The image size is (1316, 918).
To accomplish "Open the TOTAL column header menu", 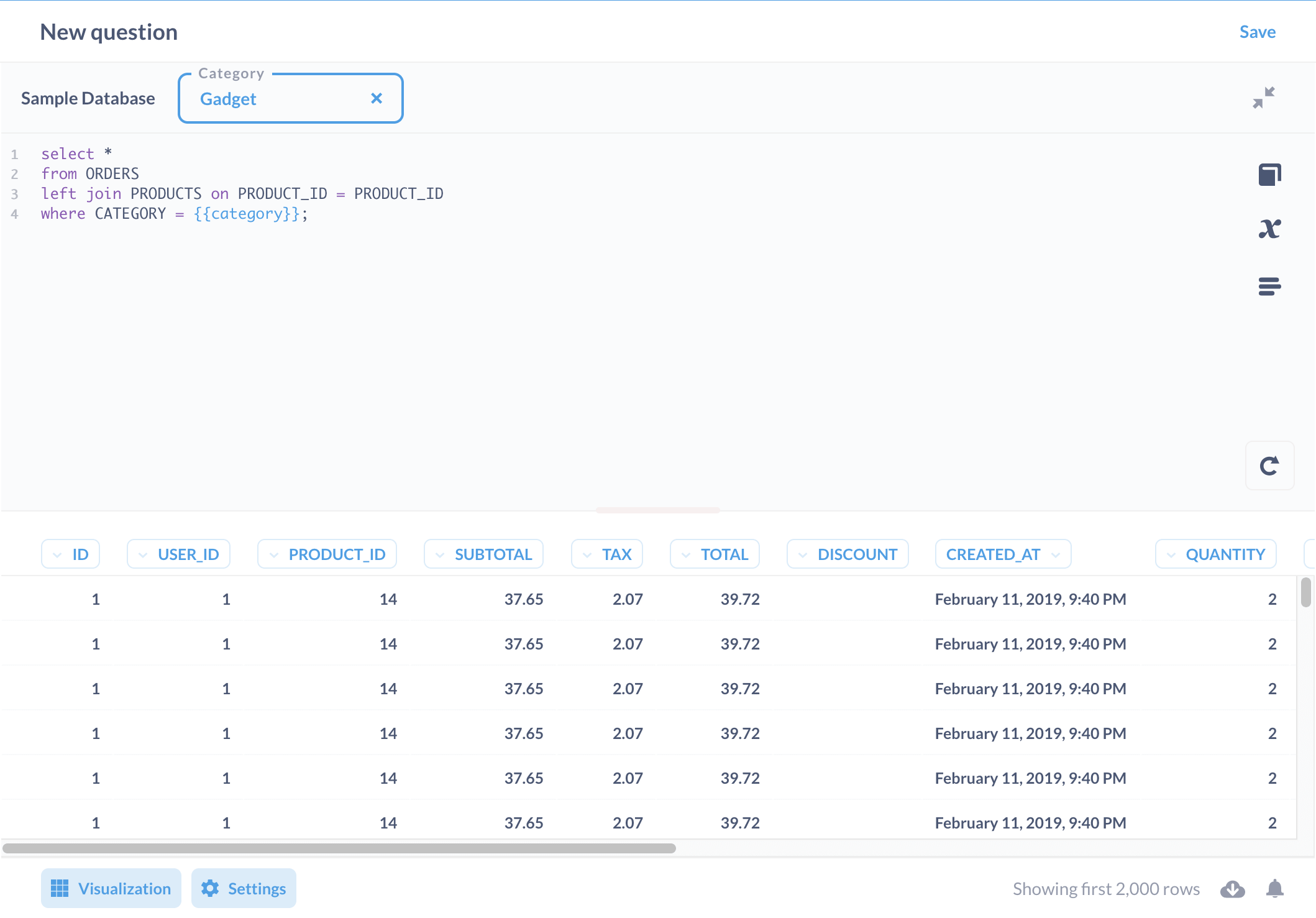I will pyautogui.click(x=715, y=554).
